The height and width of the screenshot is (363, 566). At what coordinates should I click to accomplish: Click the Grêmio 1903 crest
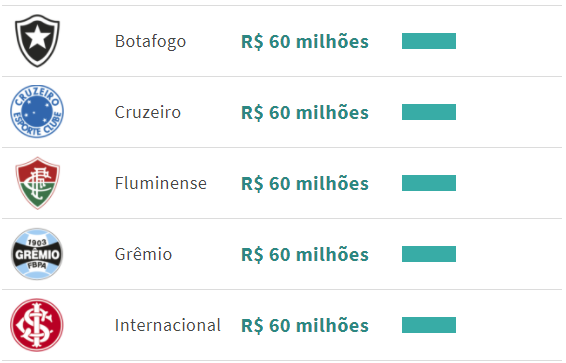click(37, 254)
